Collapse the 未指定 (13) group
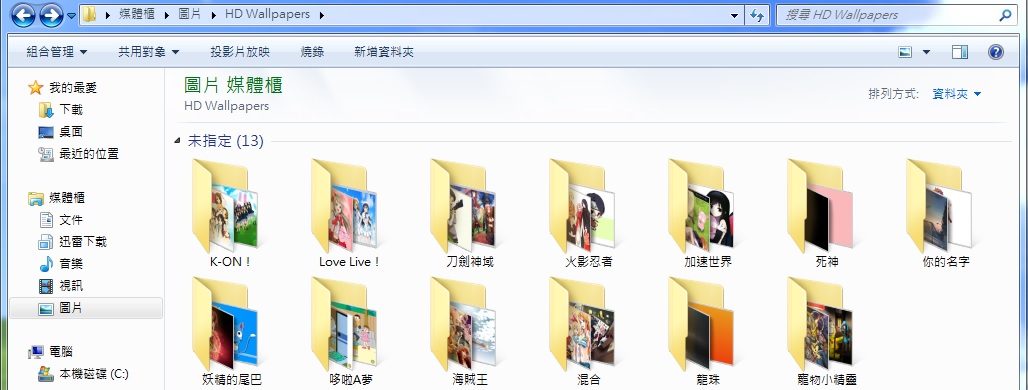This screenshot has width=1028, height=390. (x=178, y=140)
